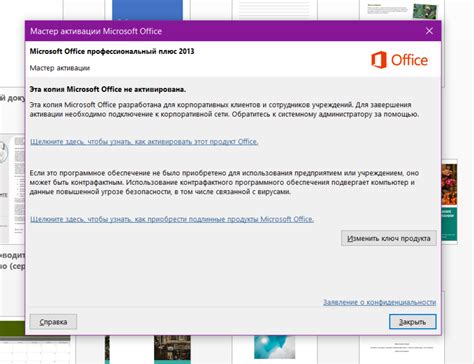Click the Office logo in dialog header

pyautogui.click(x=399, y=60)
